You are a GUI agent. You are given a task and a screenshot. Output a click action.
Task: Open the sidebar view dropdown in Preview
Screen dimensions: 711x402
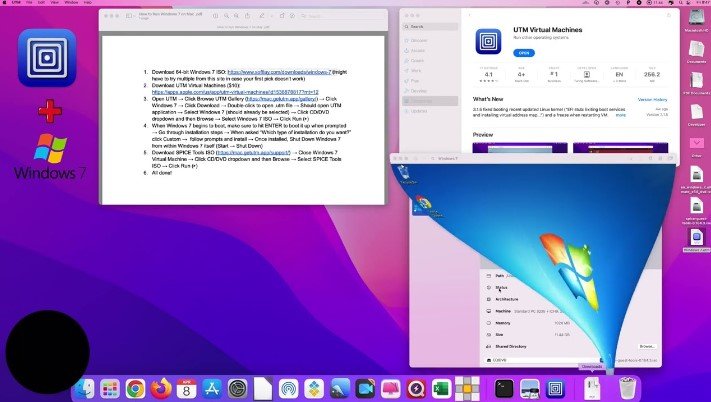tap(130, 16)
